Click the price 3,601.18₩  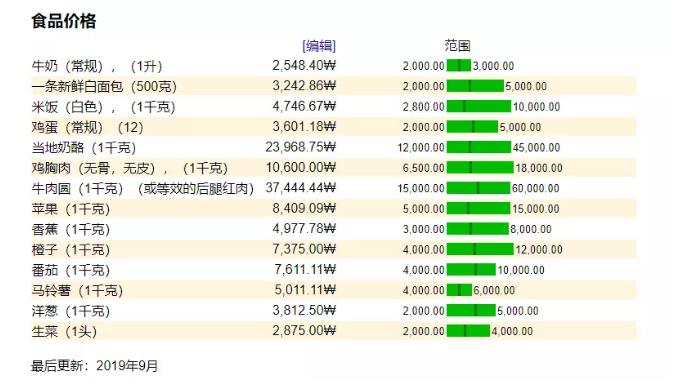304,126
